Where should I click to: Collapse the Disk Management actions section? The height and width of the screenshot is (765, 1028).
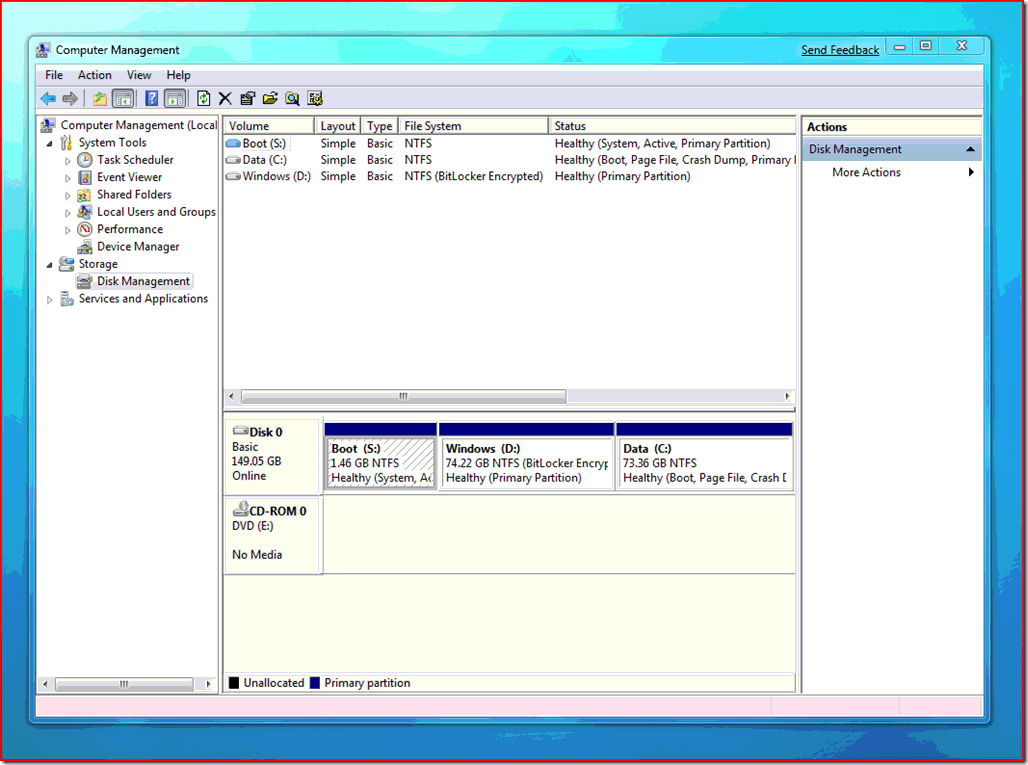click(970, 149)
